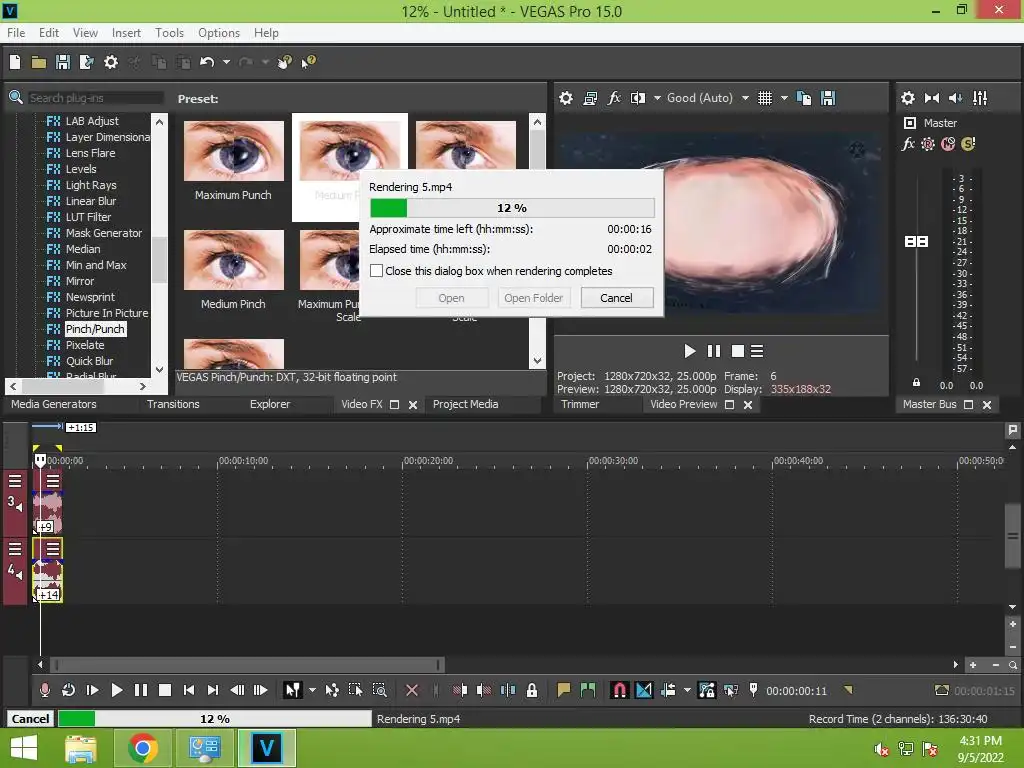Open Master Bus audio properties gear
The image size is (1024, 768).
[908, 98]
